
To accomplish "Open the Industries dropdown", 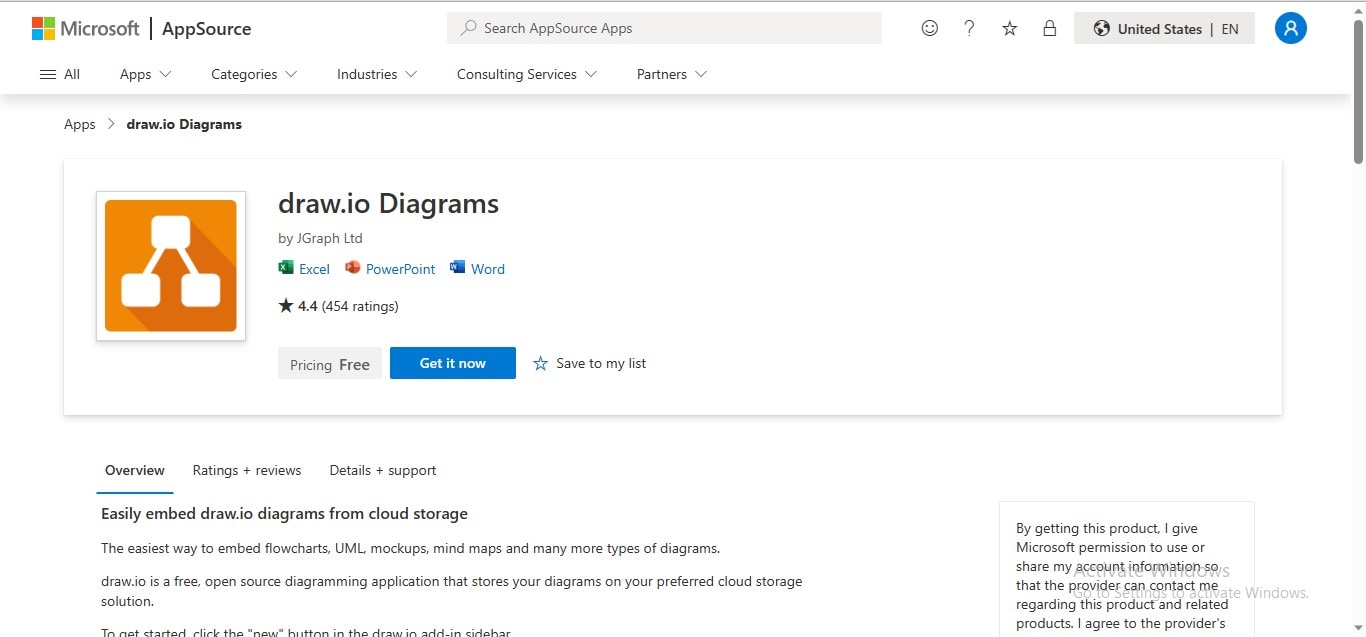I will 377,74.
